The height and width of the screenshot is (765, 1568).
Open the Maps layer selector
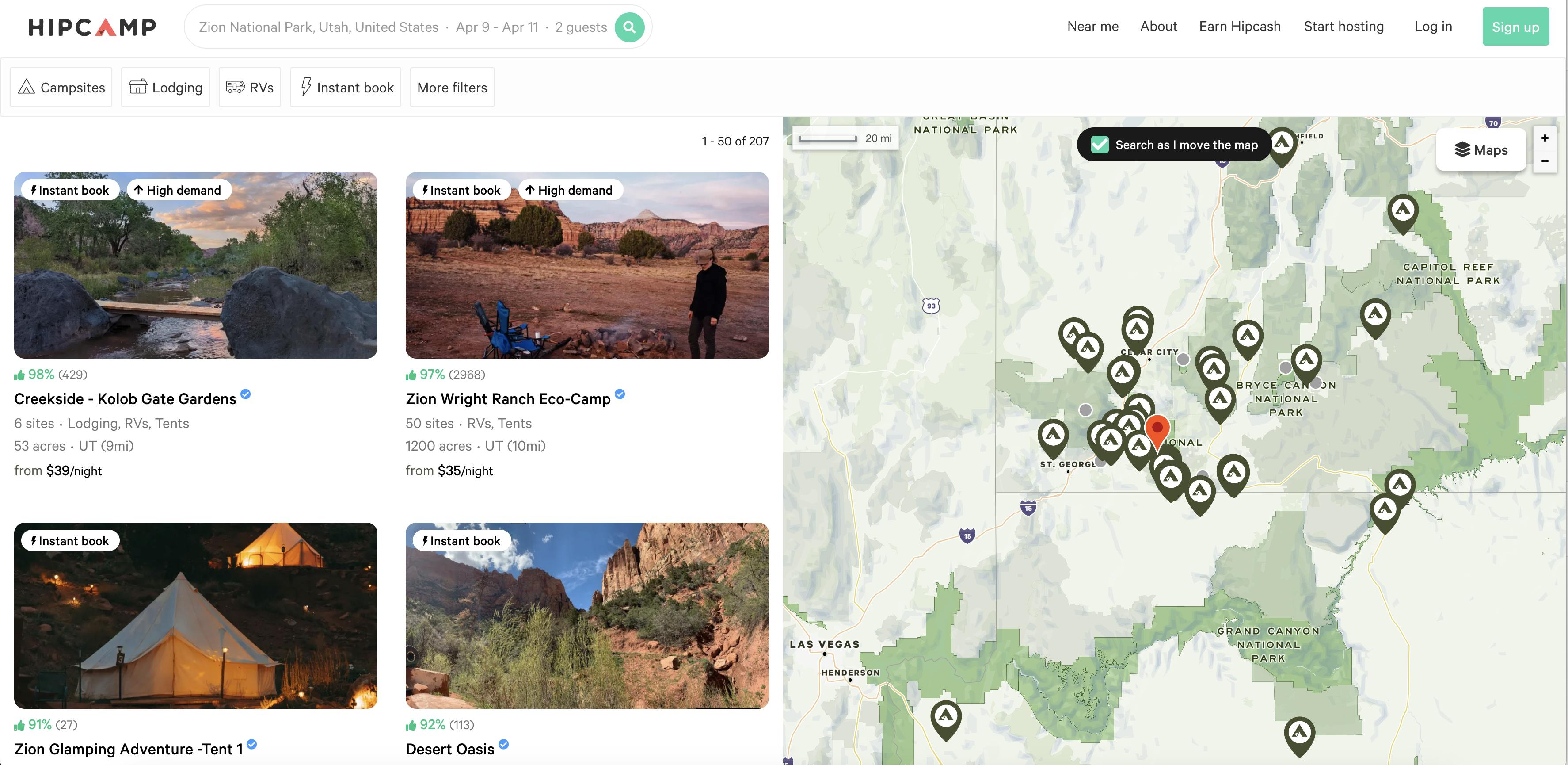(1480, 150)
